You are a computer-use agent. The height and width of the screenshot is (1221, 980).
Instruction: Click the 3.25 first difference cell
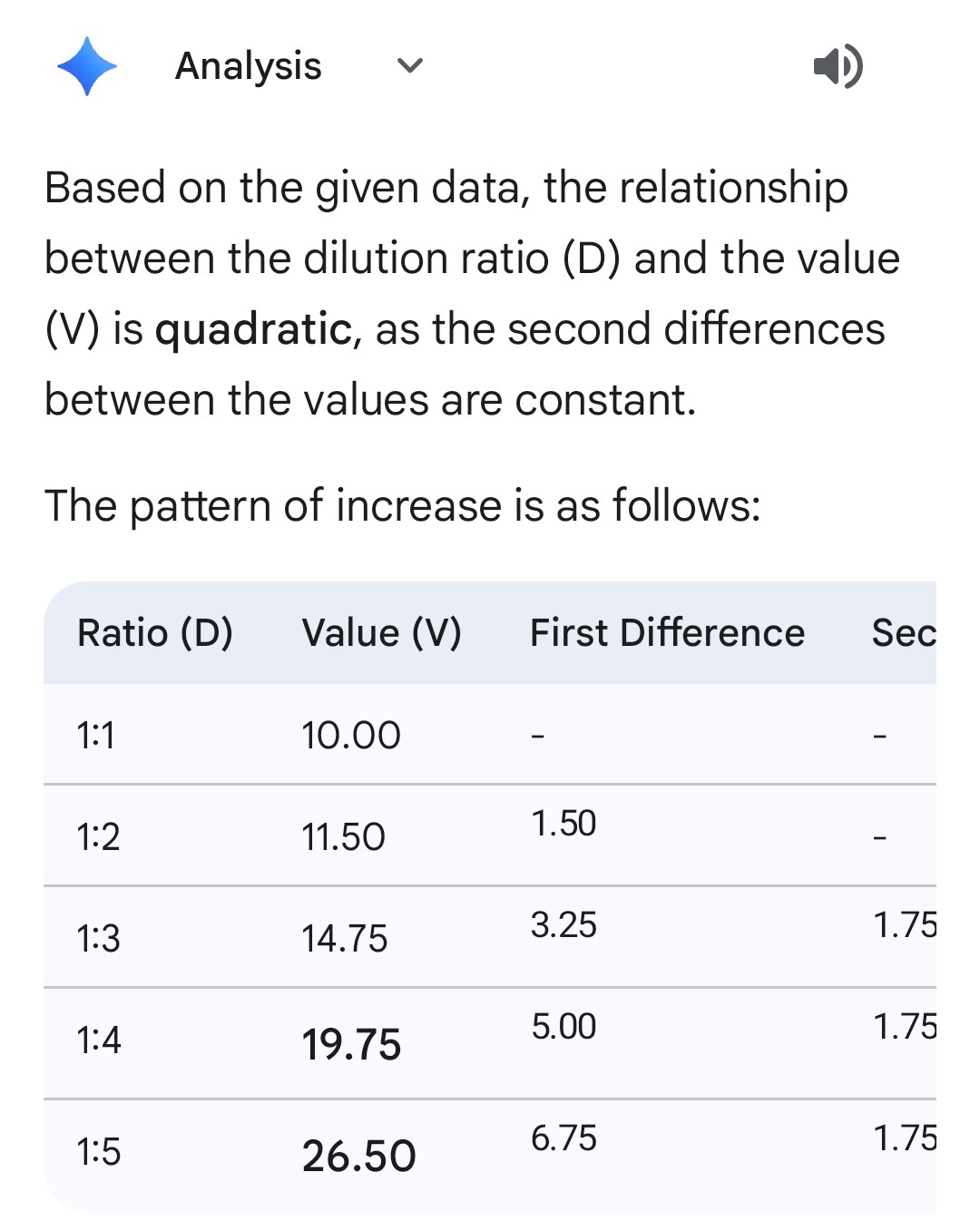(563, 925)
